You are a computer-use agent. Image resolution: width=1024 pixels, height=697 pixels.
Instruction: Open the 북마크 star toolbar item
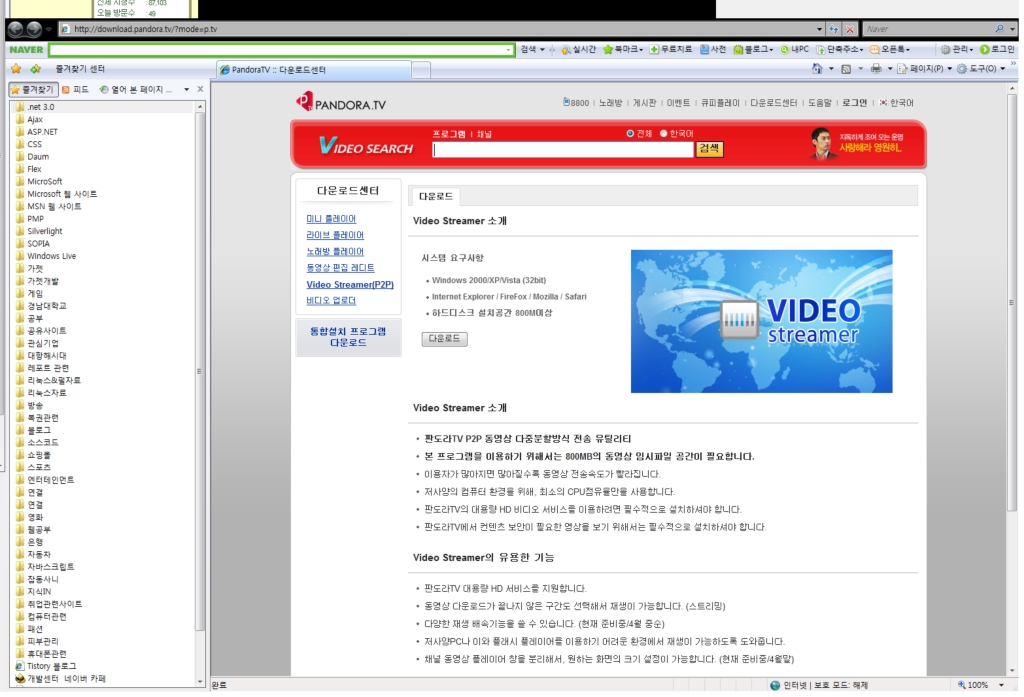coord(622,50)
